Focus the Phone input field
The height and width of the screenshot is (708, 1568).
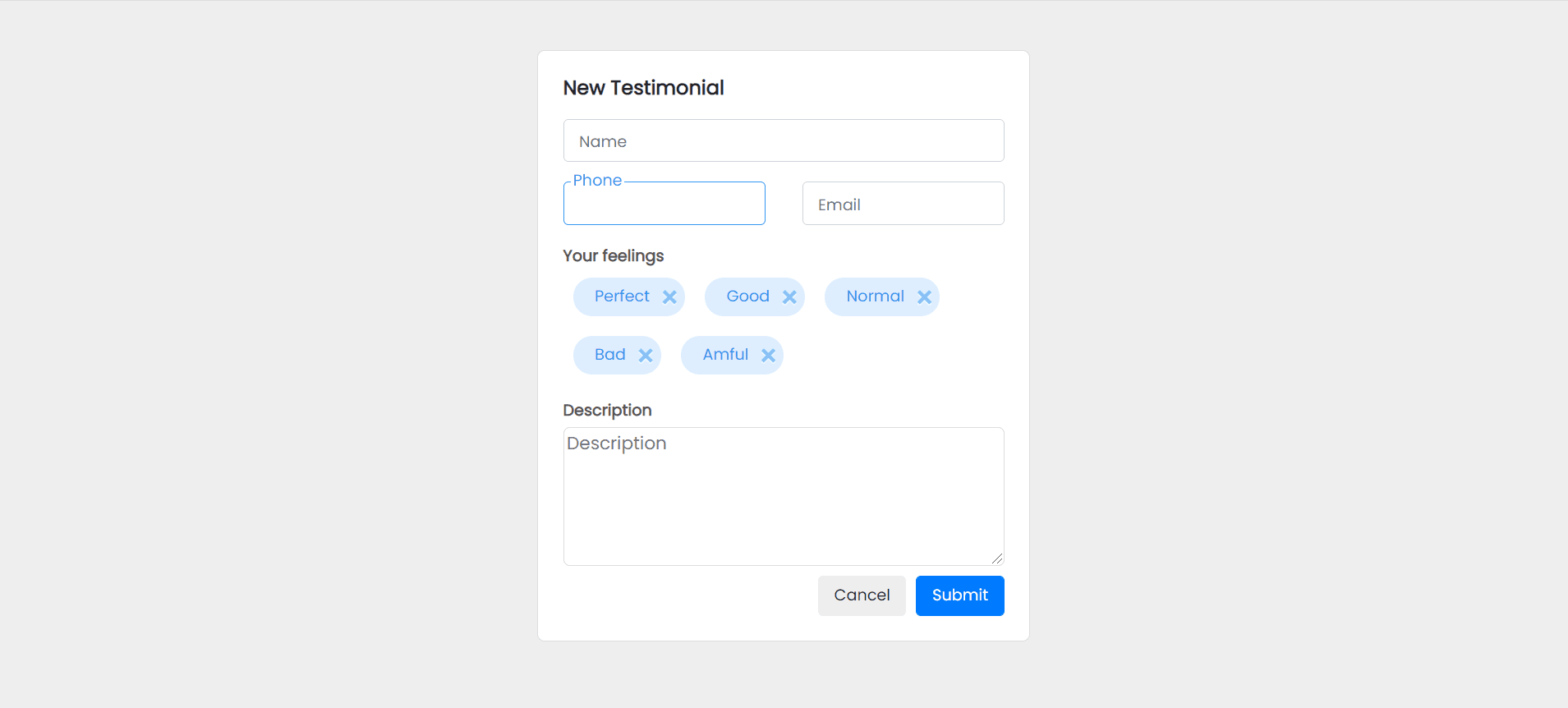click(x=664, y=205)
